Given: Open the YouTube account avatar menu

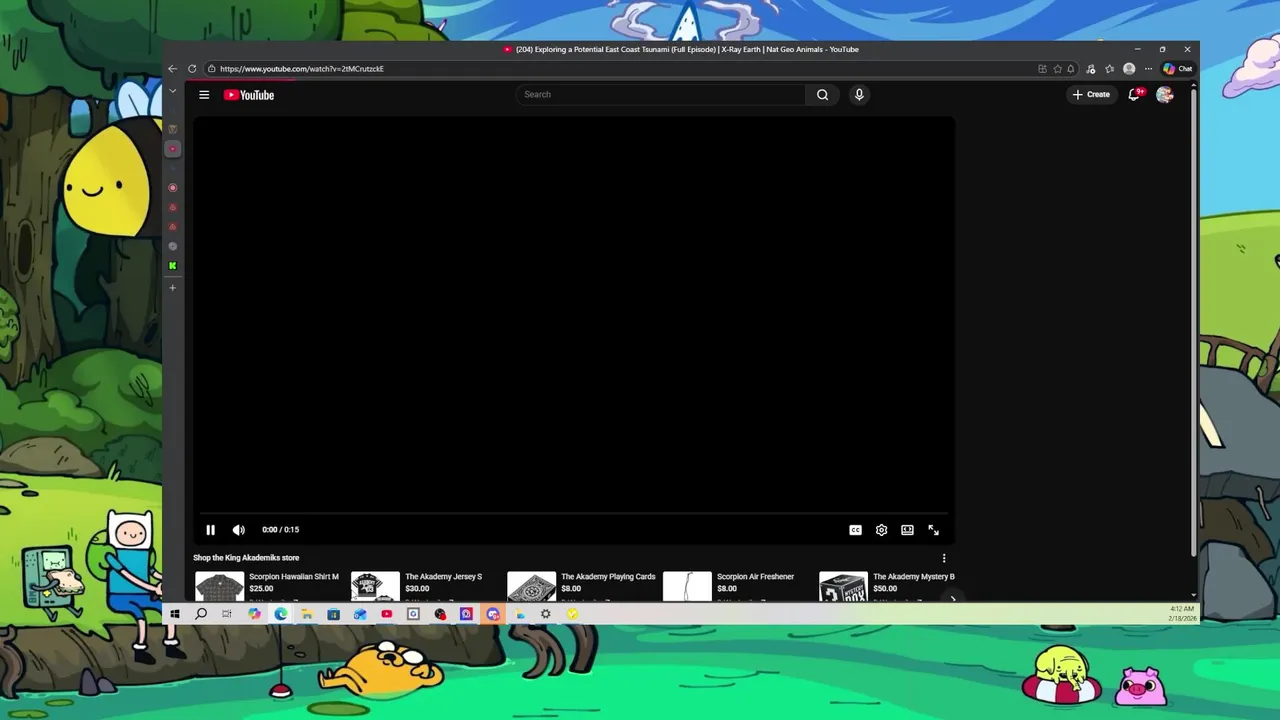Looking at the screenshot, I should coord(1164,94).
